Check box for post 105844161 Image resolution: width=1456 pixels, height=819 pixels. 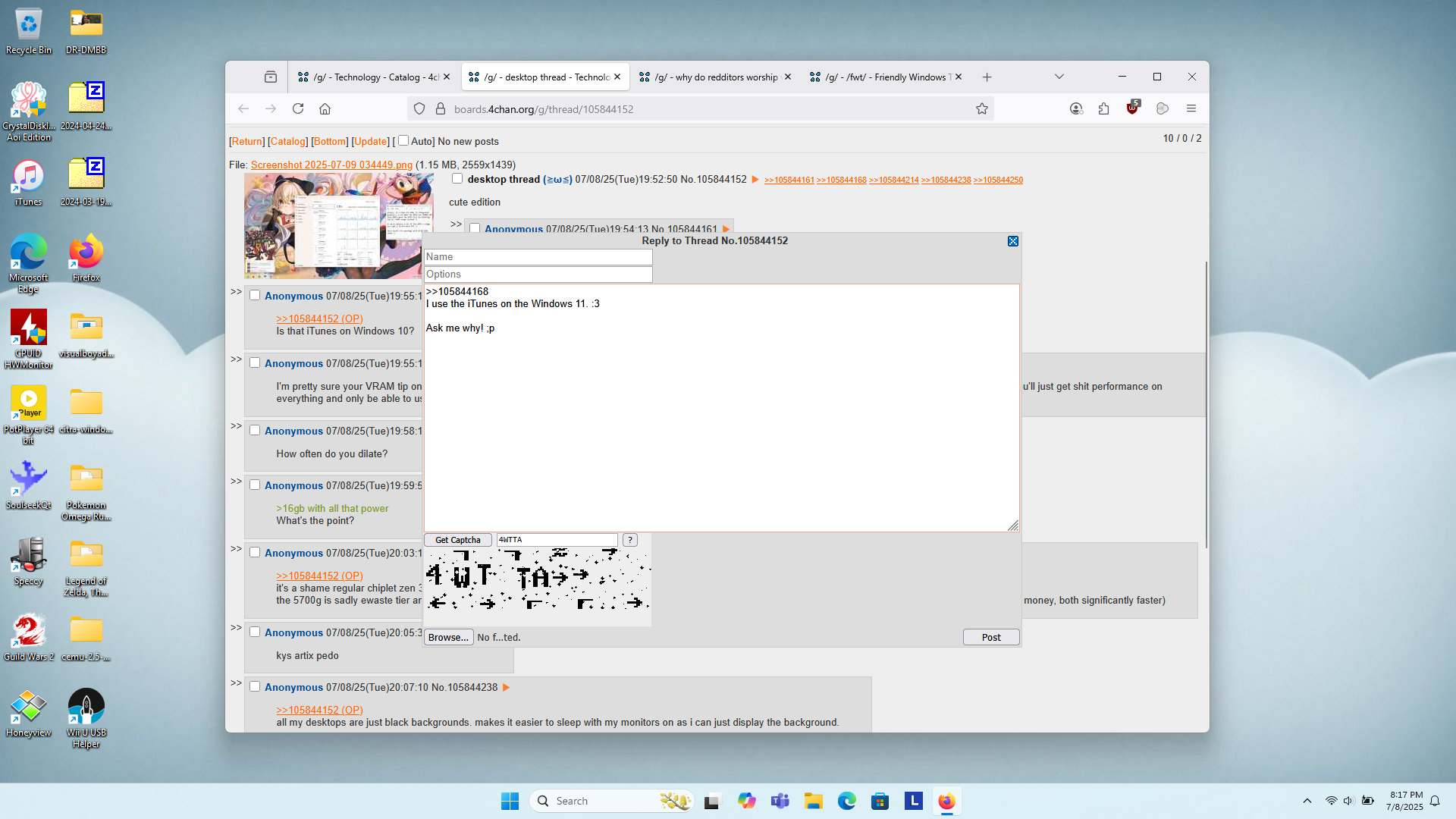tap(475, 228)
